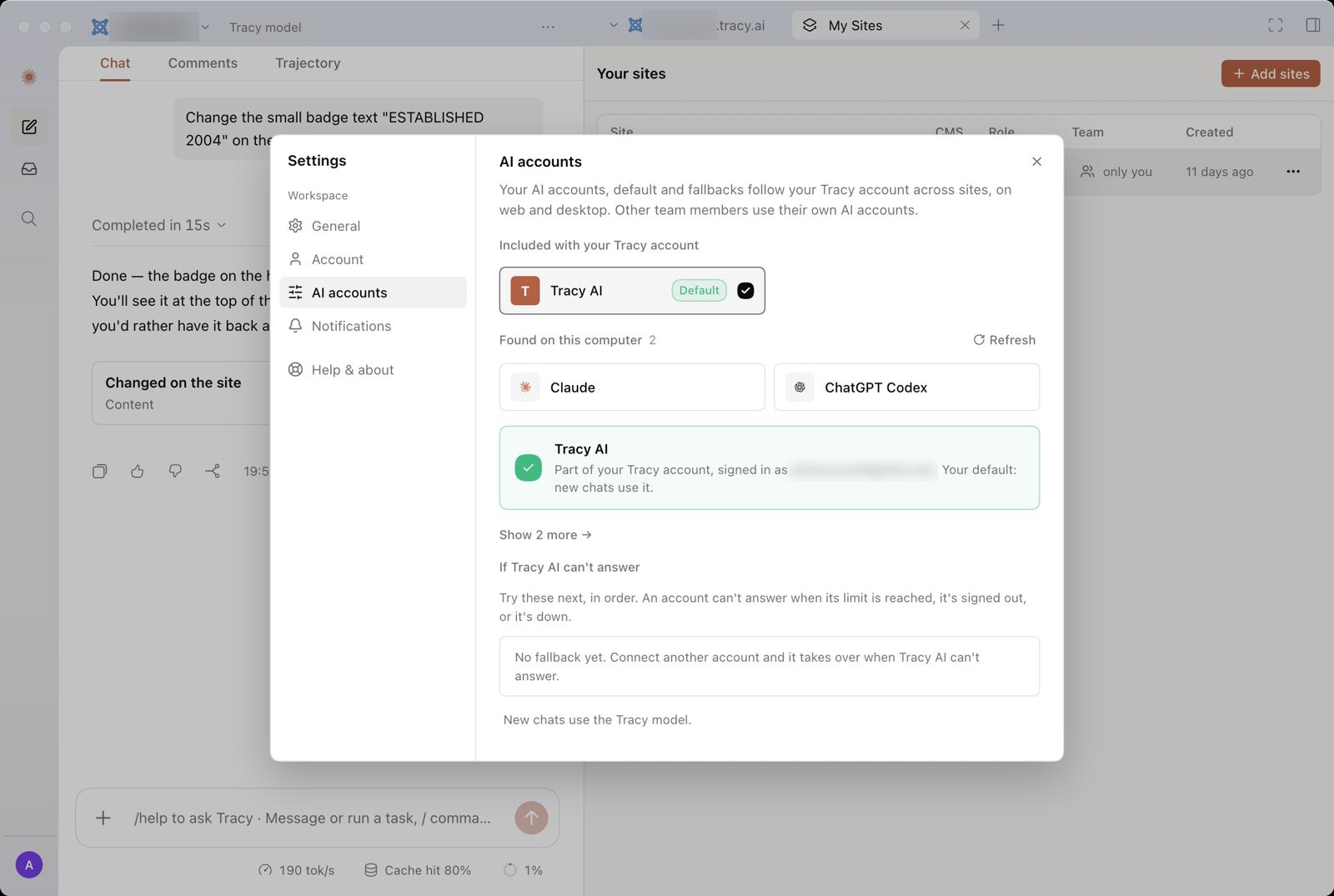
Task: Open the user avatar A
Action: (29, 865)
